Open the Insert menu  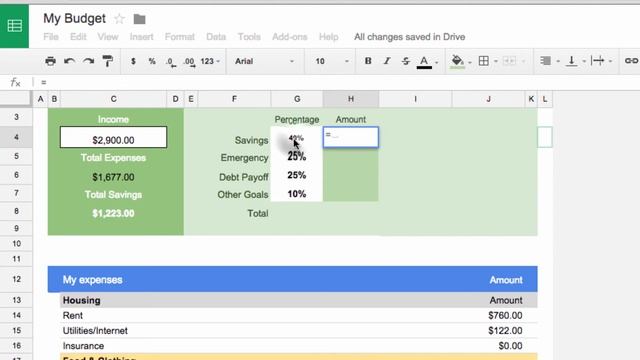pos(141,37)
